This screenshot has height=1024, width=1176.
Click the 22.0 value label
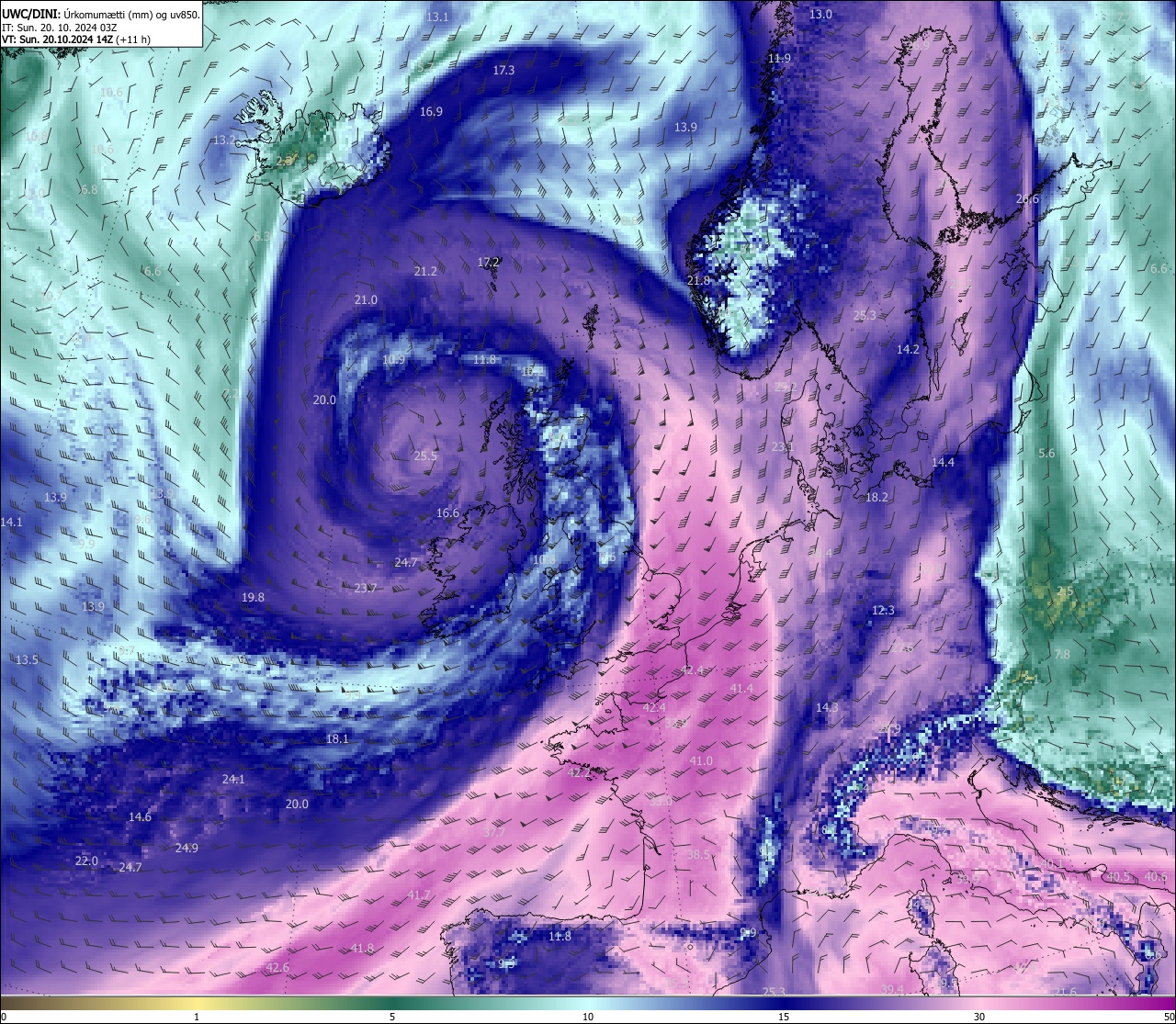coord(86,861)
